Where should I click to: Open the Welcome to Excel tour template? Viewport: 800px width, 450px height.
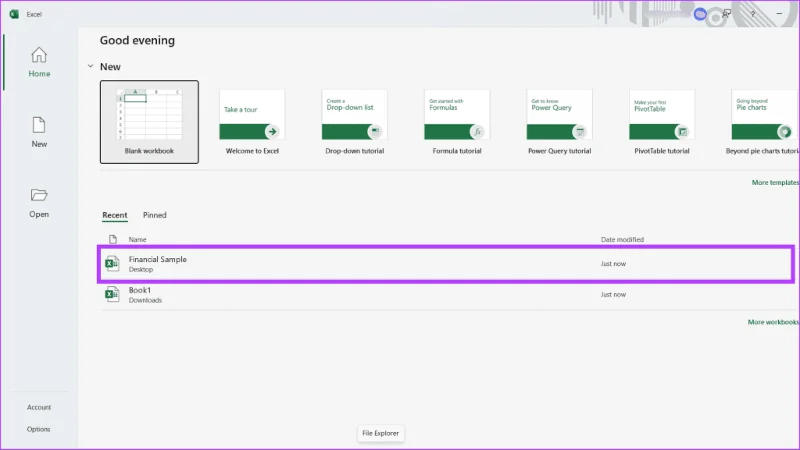(252, 122)
